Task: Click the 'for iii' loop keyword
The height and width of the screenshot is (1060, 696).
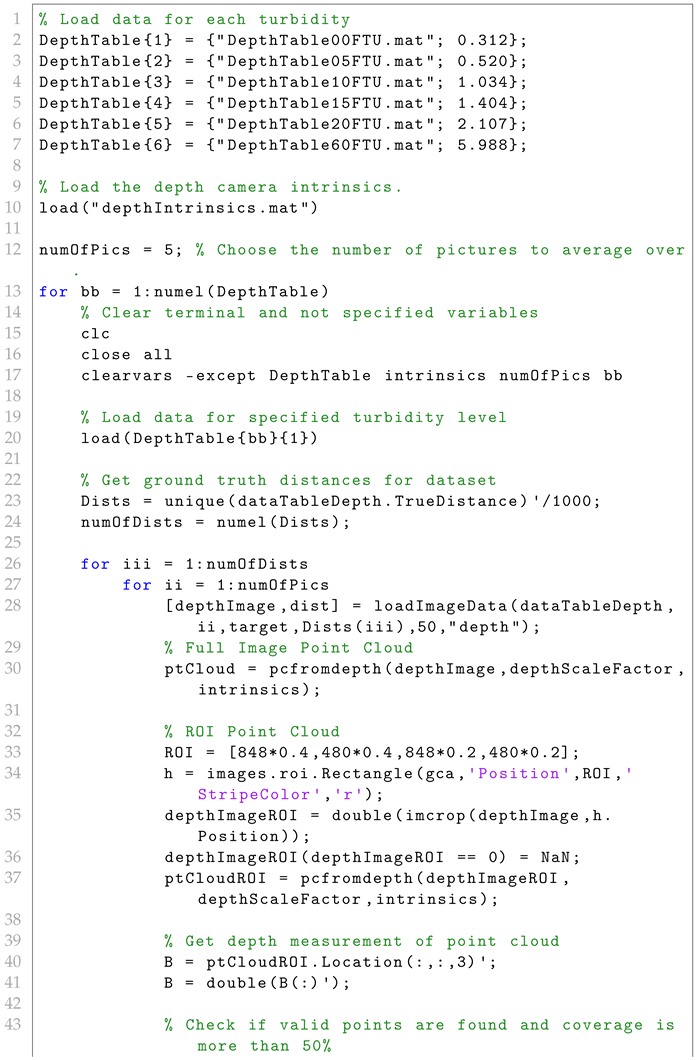Action: point(97,564)
